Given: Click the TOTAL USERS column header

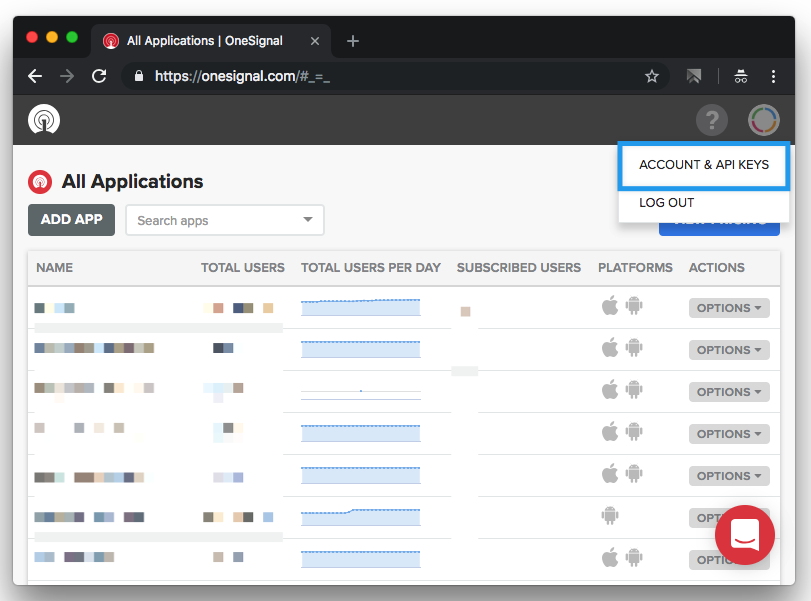Looking at the screenshot, I should (x=243, y=268).
